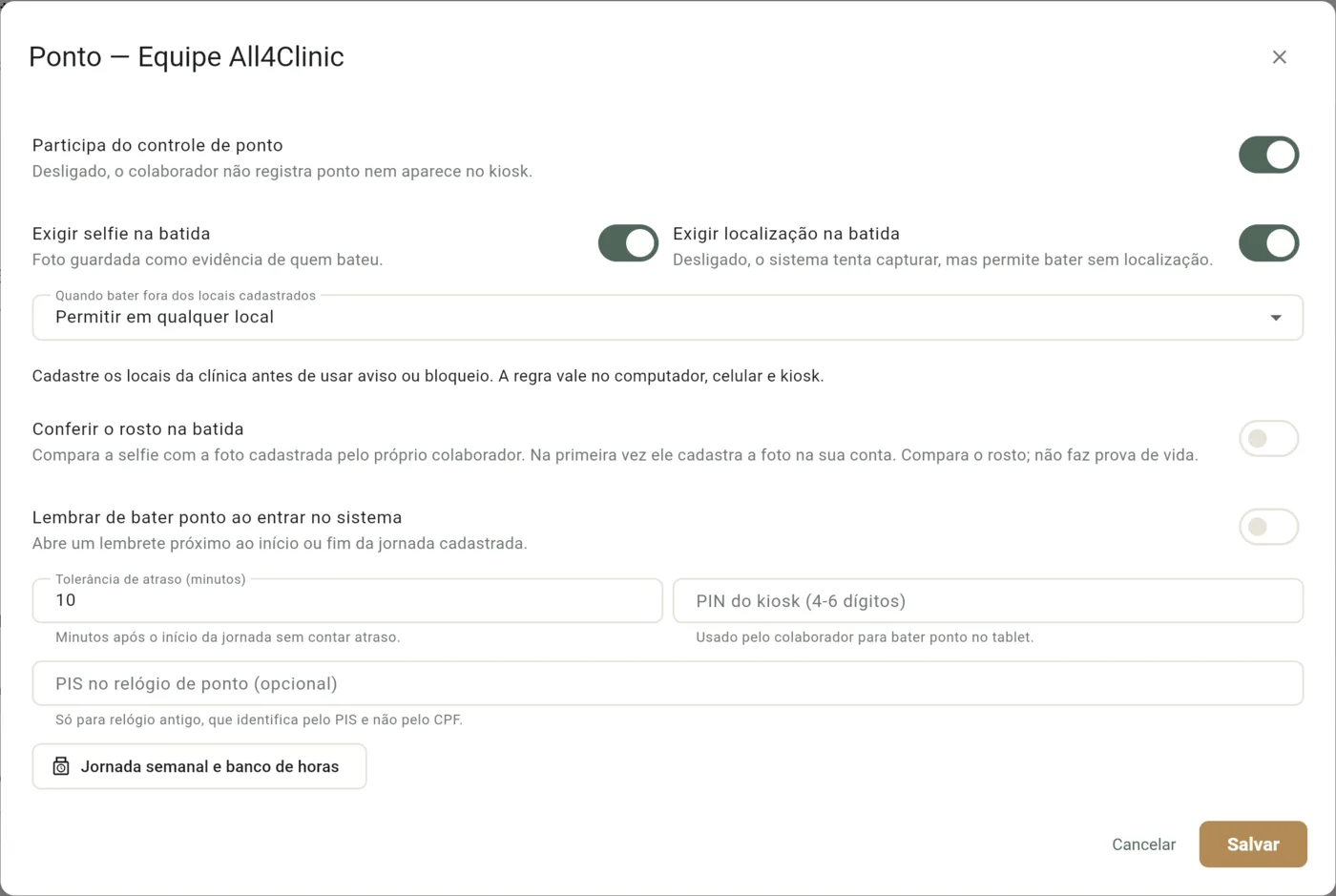
Task: Click the 'PIN do kiosk (4-6 dígitos)' field
Action: coord(988,601)
